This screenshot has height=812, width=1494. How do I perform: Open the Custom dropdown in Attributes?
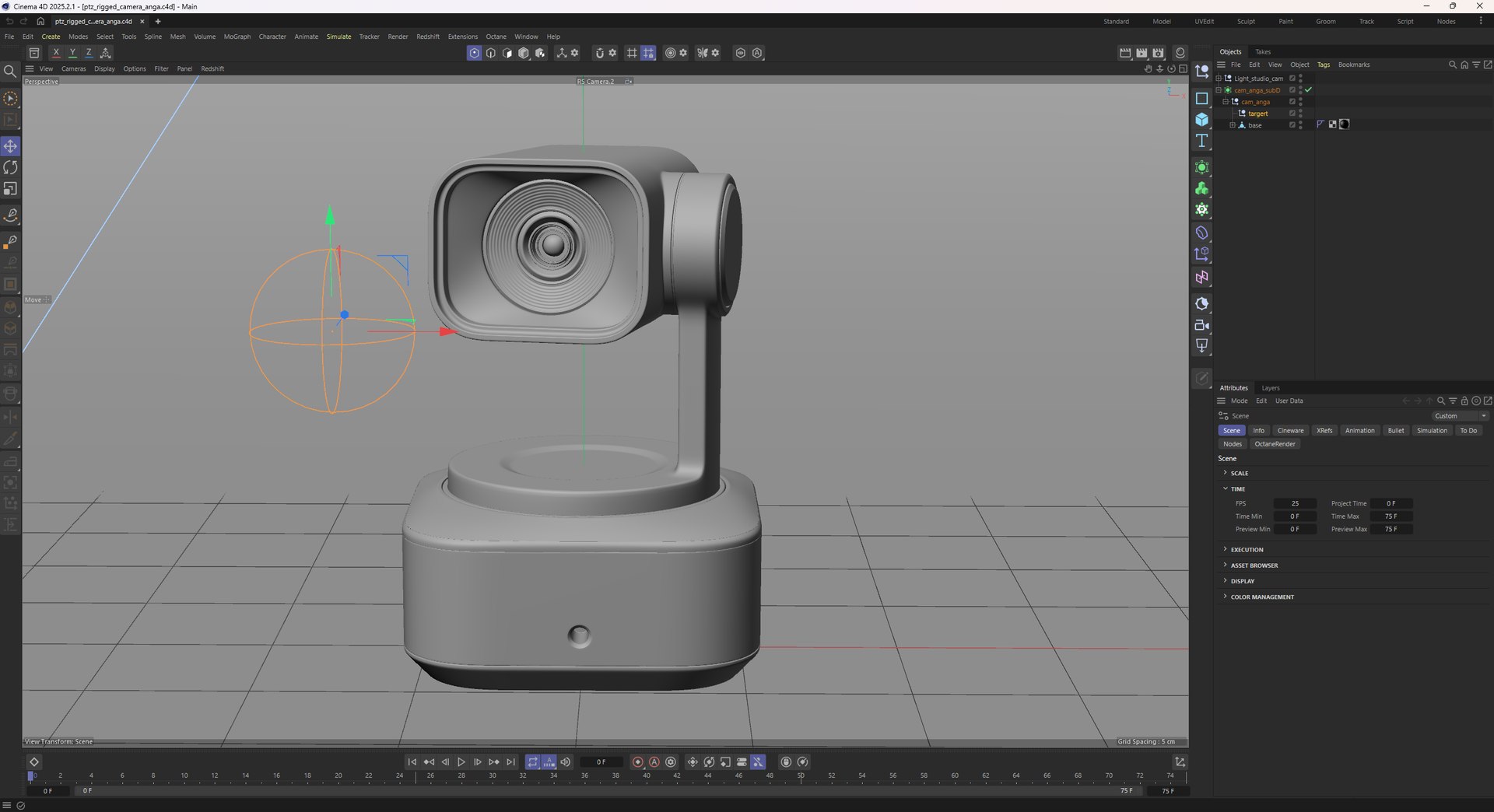(x=1461, y=416)
